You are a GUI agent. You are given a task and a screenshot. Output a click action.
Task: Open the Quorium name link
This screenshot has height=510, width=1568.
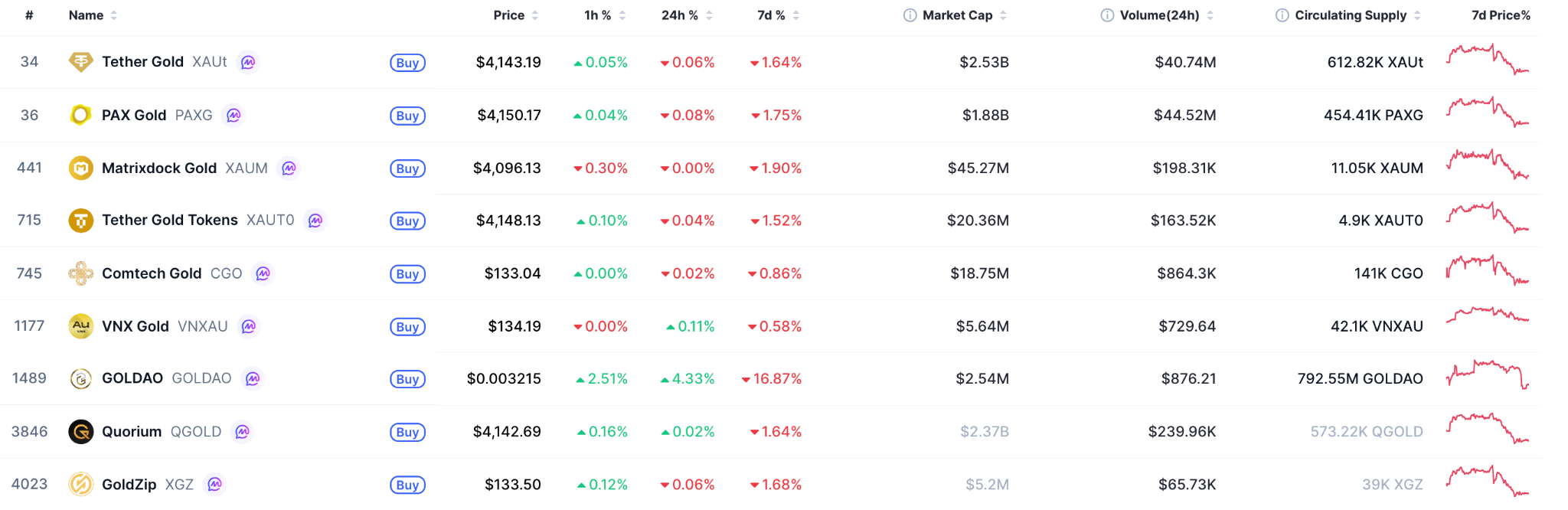pyautogui.click(x=132, y=432)
